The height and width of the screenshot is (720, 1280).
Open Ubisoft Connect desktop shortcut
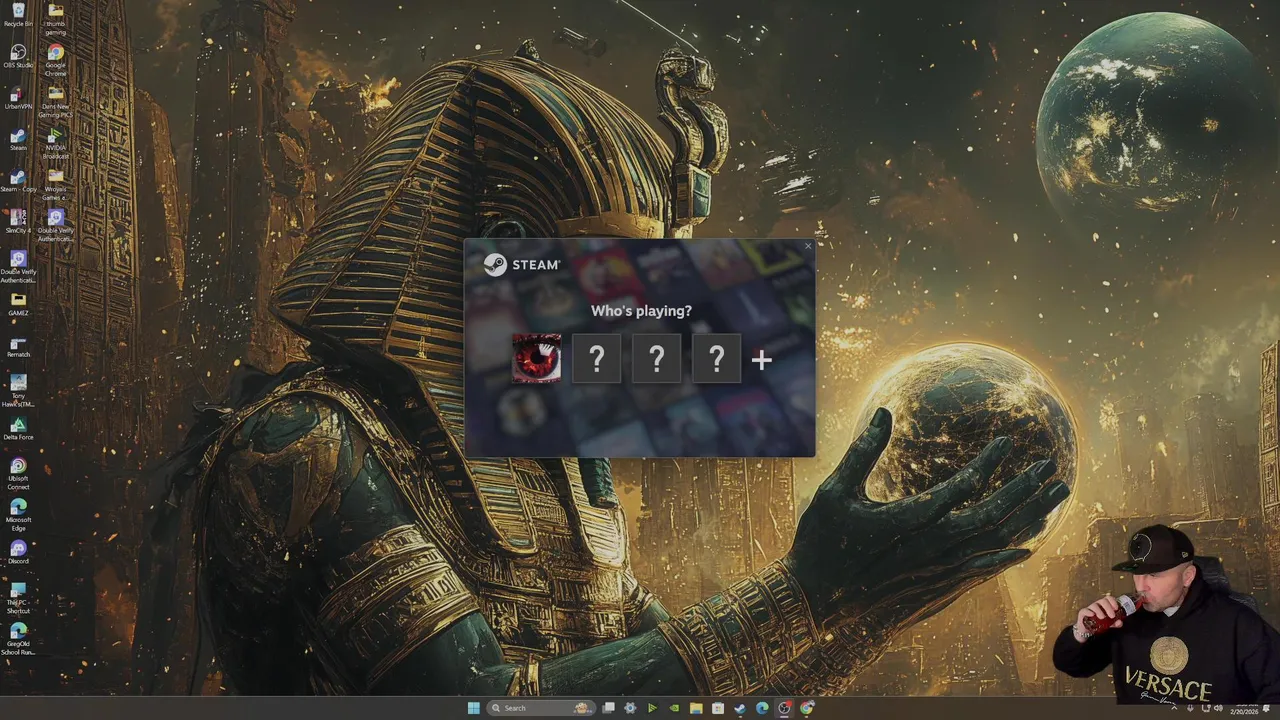18,474
